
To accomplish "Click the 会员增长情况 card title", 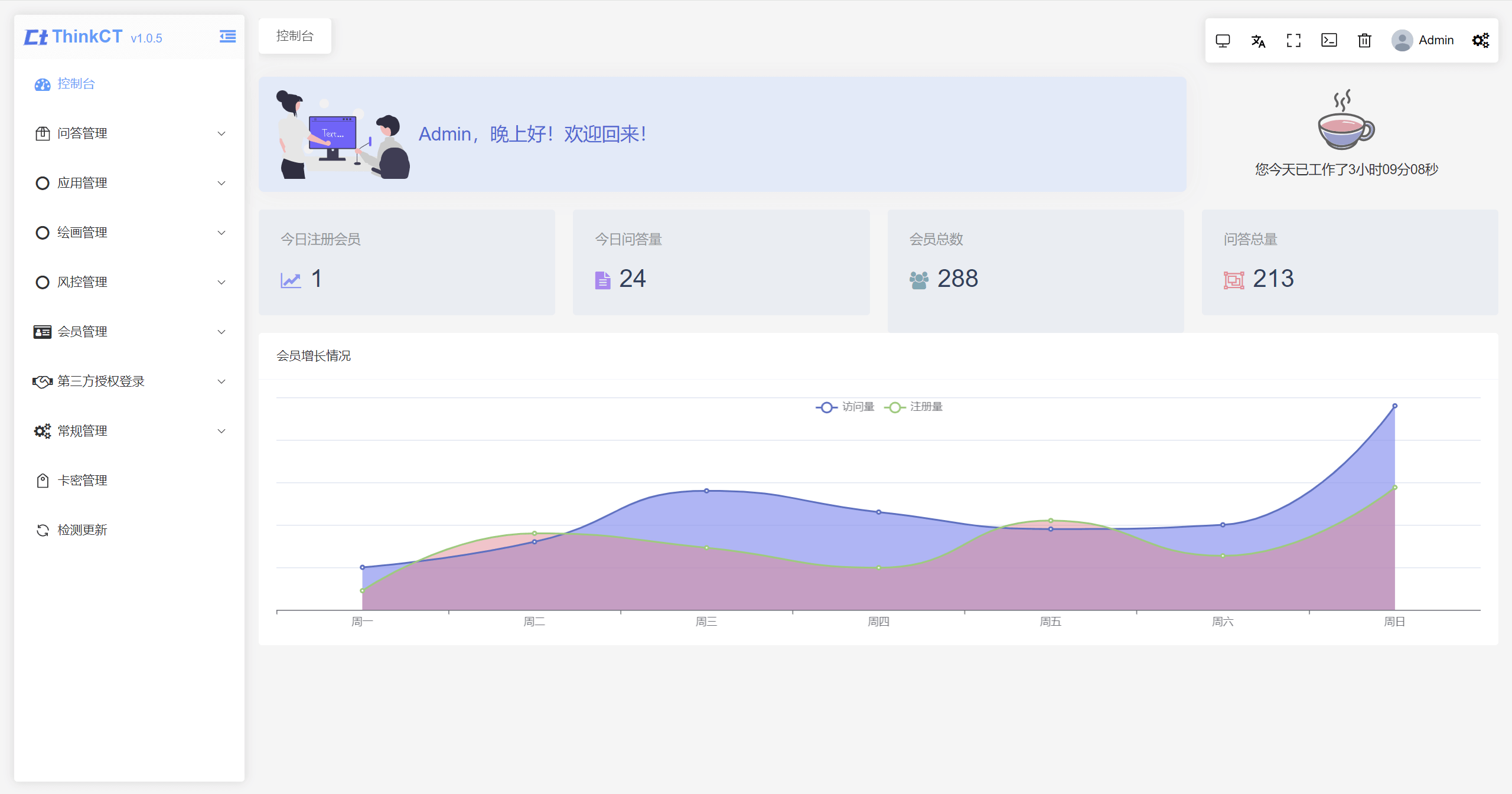I will tap(314, 356).
